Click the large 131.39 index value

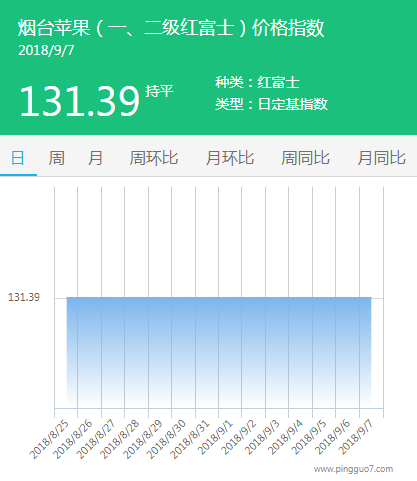pyautogui.click(x=79, y=101)
